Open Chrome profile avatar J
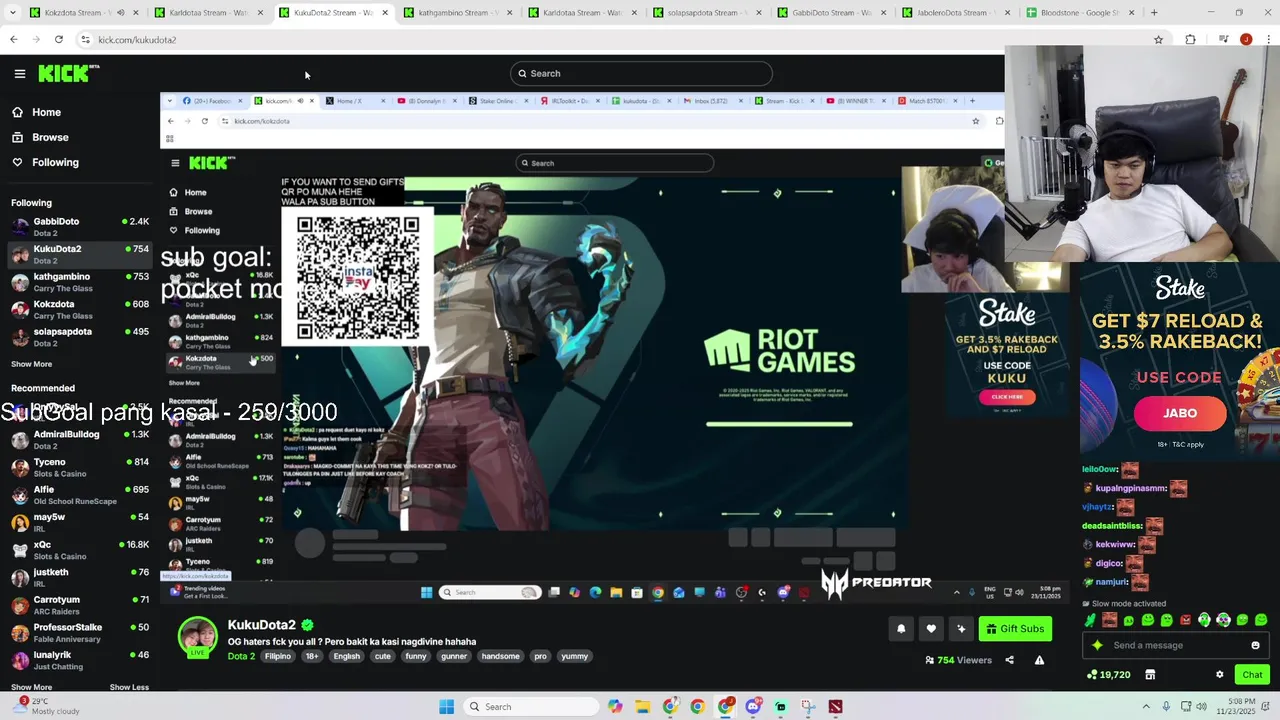The width and height of the screenshot is (1280, 720). [1246, 40]
